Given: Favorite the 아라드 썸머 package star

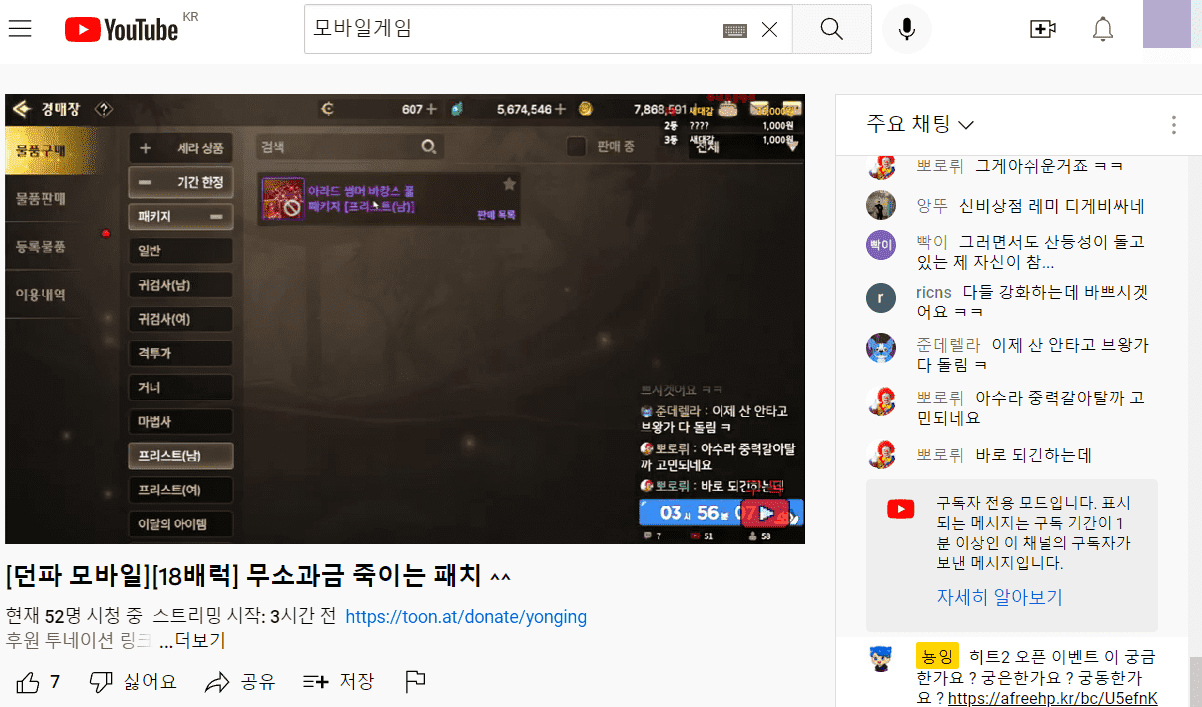Looking at the screenshot, I should click(509, 185).
